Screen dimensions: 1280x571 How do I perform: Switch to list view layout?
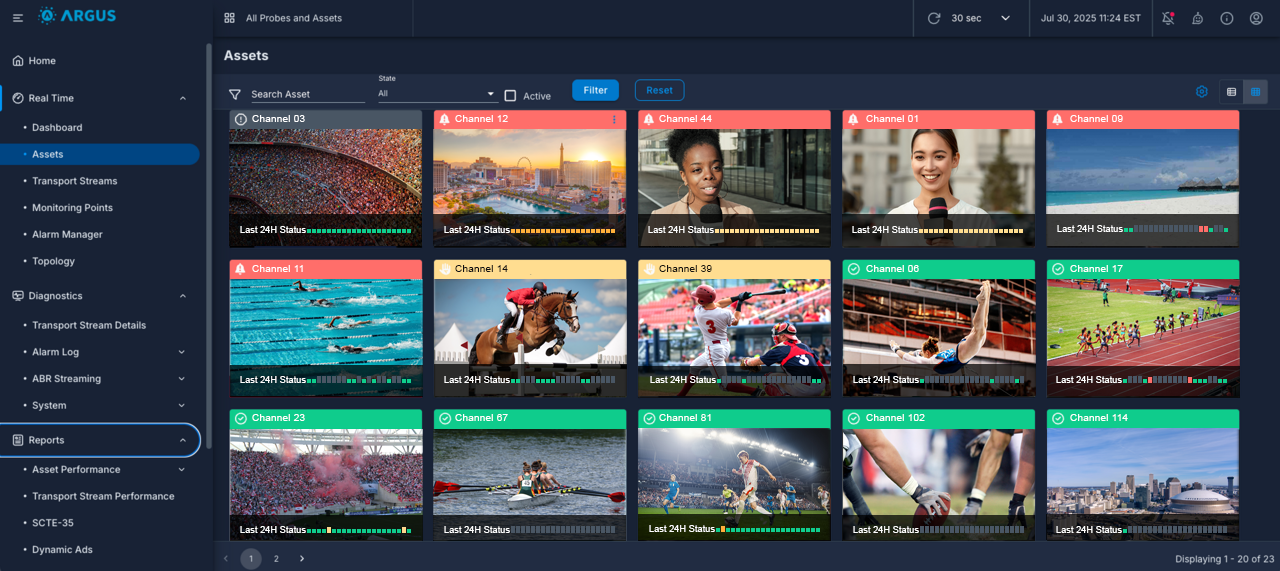1231,92
